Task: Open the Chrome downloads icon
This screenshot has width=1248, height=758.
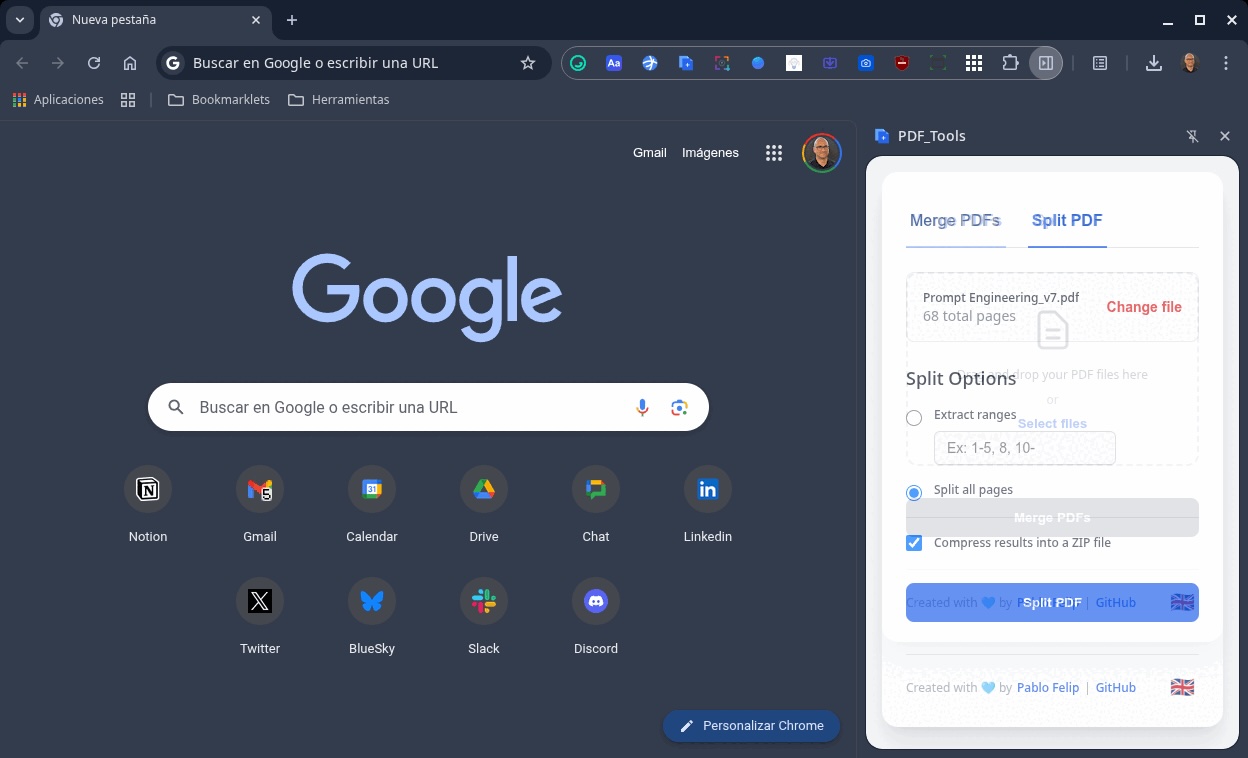Action: click(x=1153, y=63)
